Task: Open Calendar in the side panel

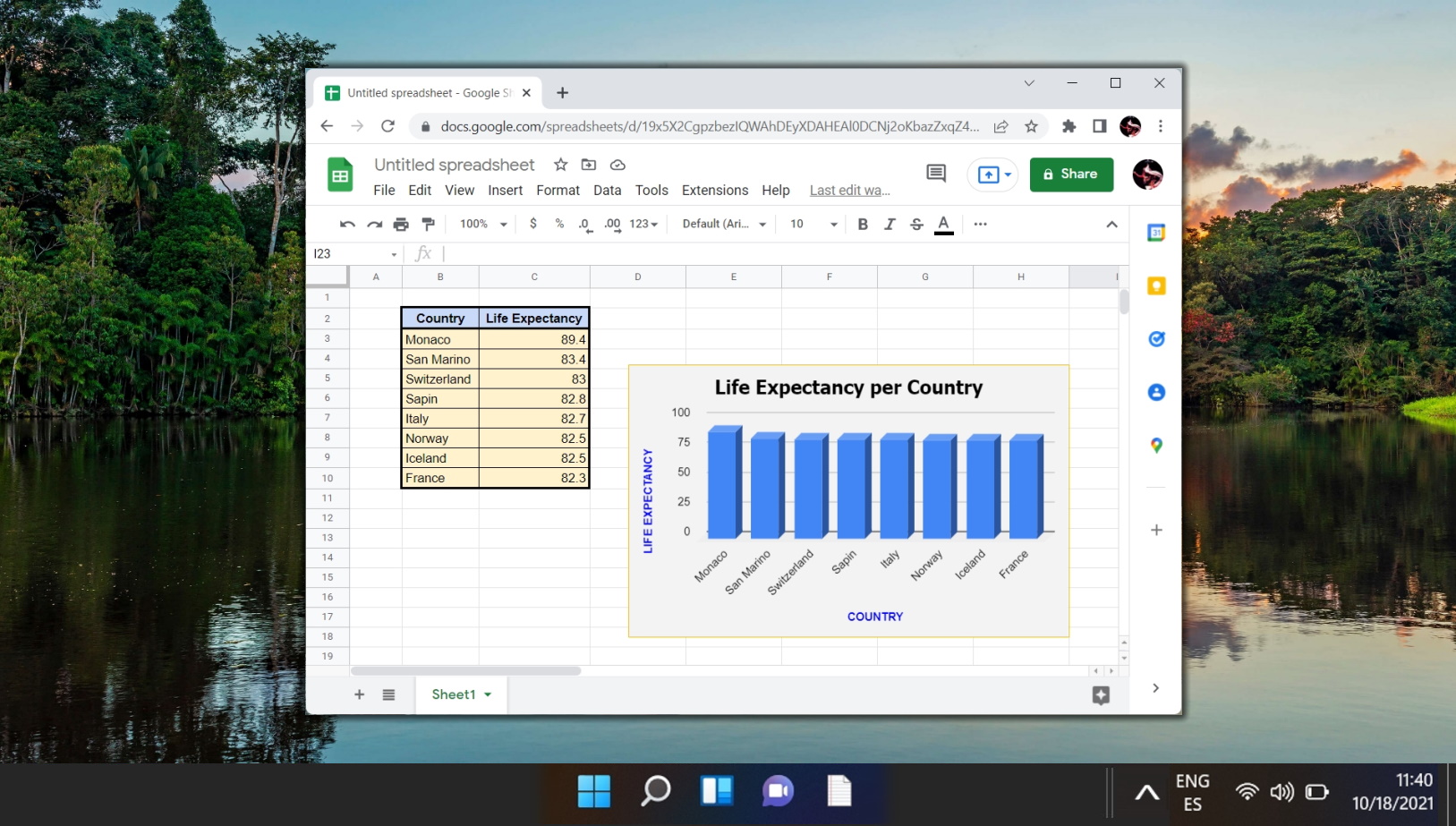Action: coord(1156,233)
